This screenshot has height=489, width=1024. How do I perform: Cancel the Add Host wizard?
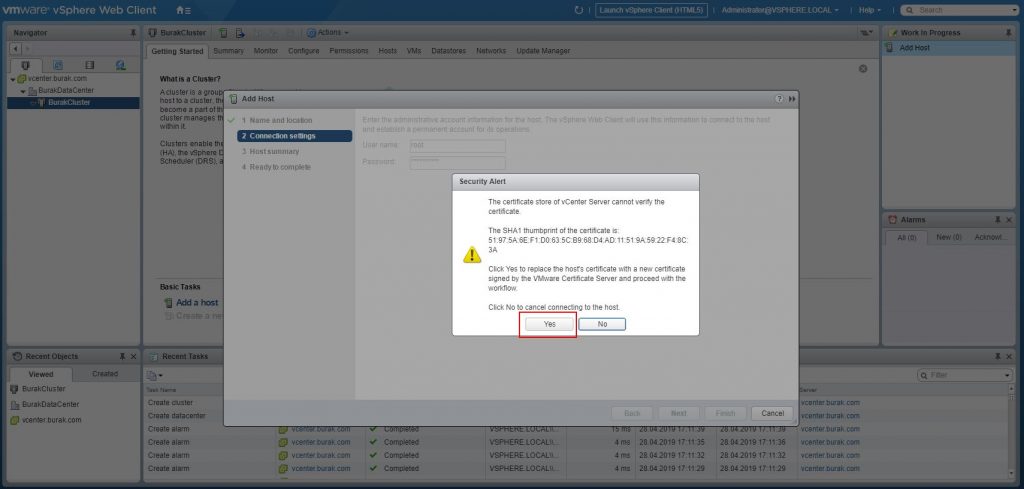pos(772,413)
